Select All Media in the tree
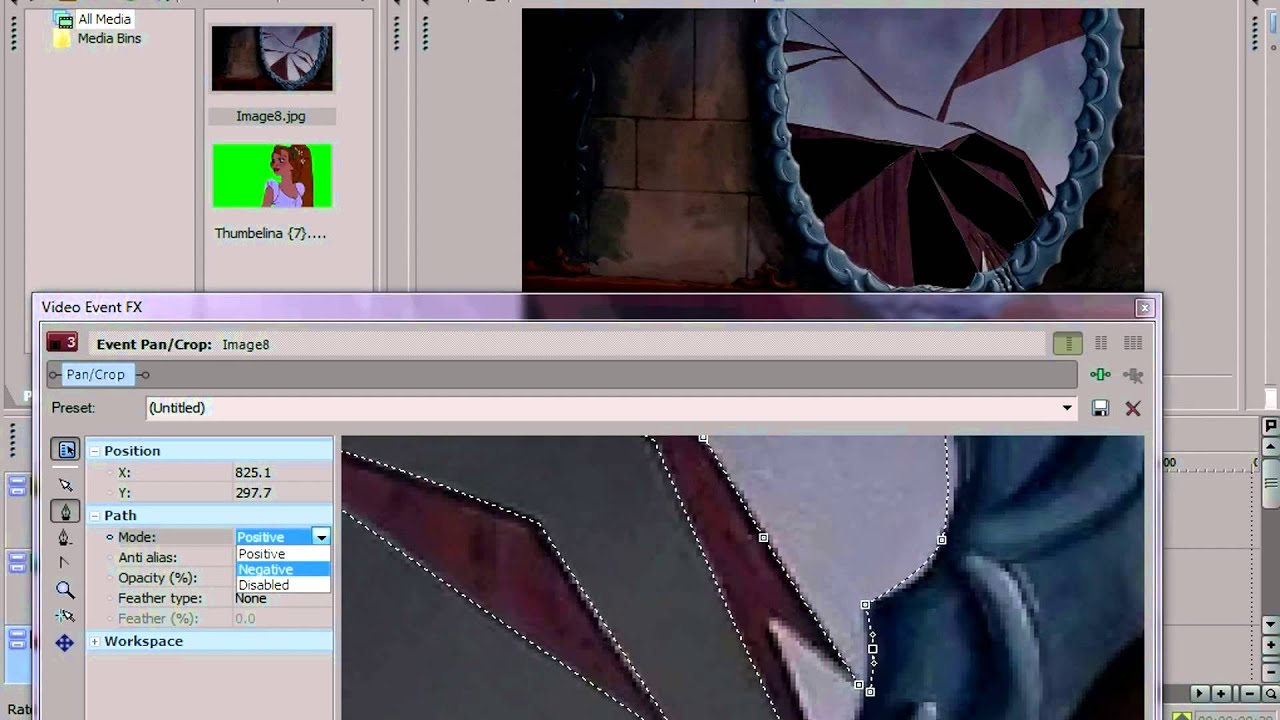The height and width of the screenshot is (720, 1280). coord(104,19)
